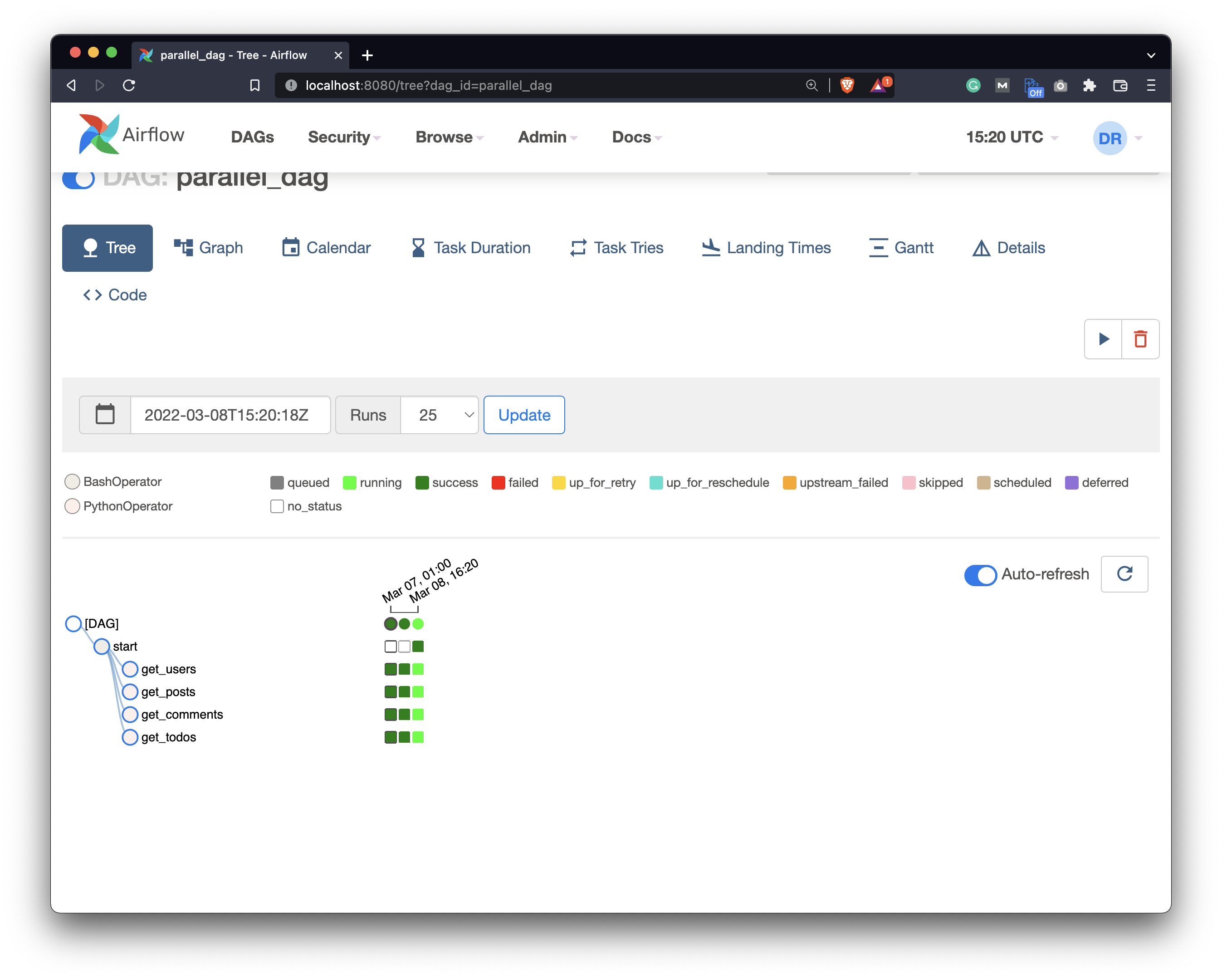This screenshot has width=1222, height=980.
Task: Click the calendar icon beside the date field
Action: coord(105,414)
